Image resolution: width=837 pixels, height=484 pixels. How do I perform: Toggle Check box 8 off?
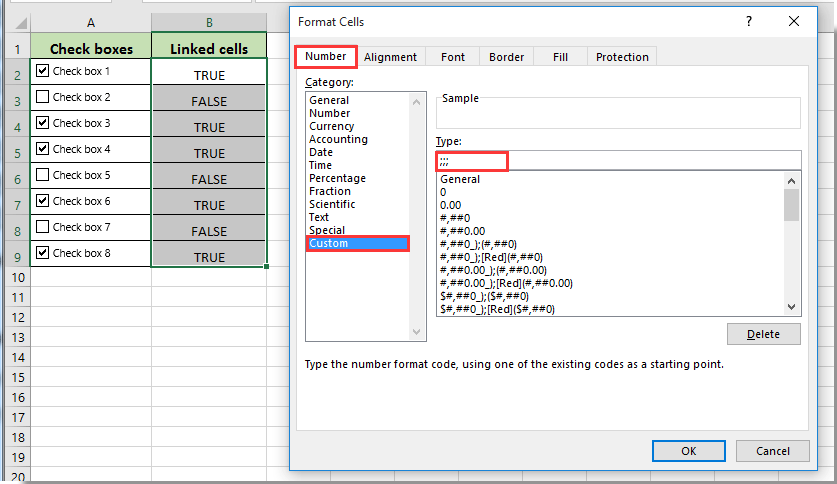(x=42, y=253)
